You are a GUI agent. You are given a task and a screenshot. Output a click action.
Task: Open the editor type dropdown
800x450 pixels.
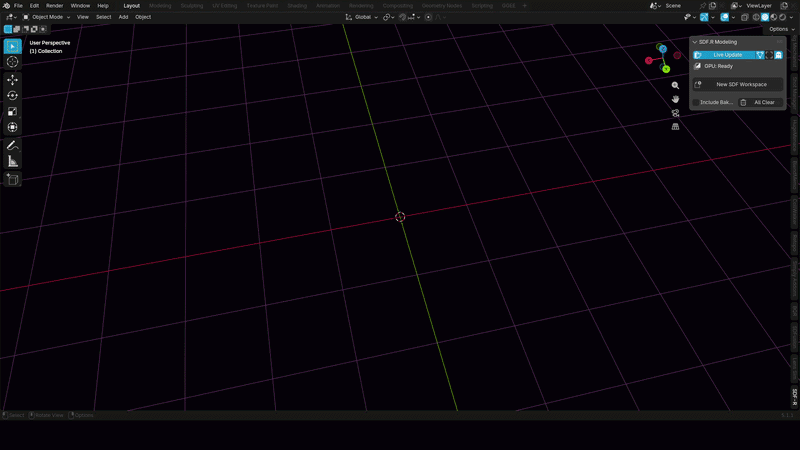(x=11, y=17)
